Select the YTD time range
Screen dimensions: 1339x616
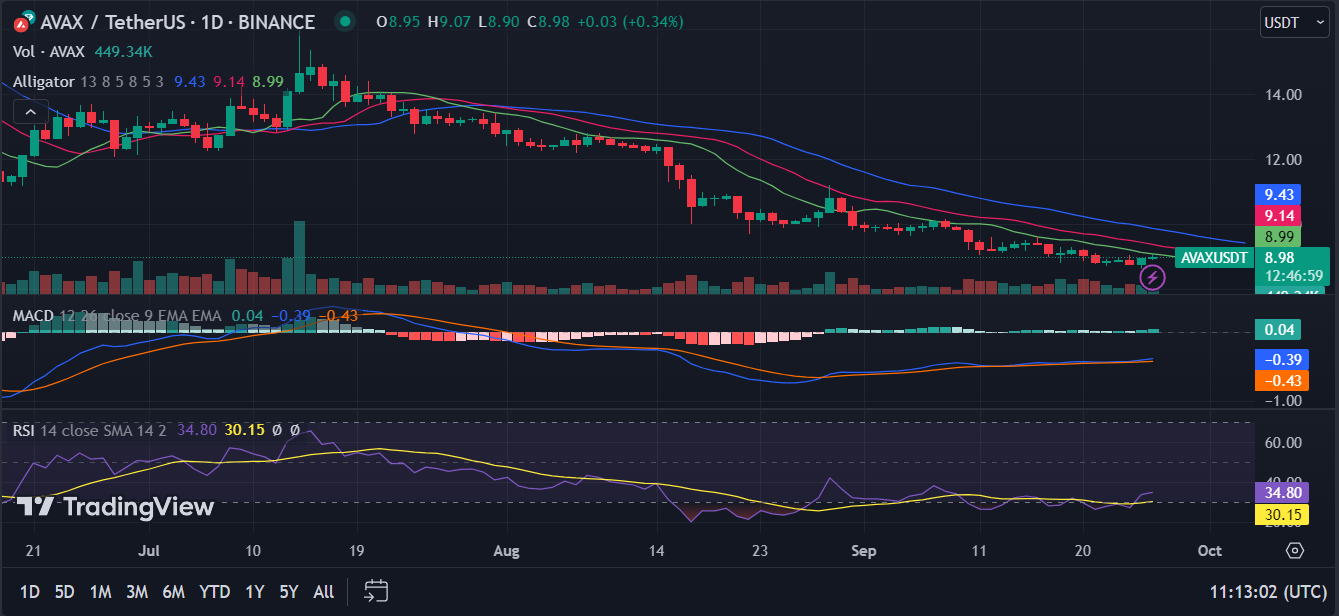(214, 591)
